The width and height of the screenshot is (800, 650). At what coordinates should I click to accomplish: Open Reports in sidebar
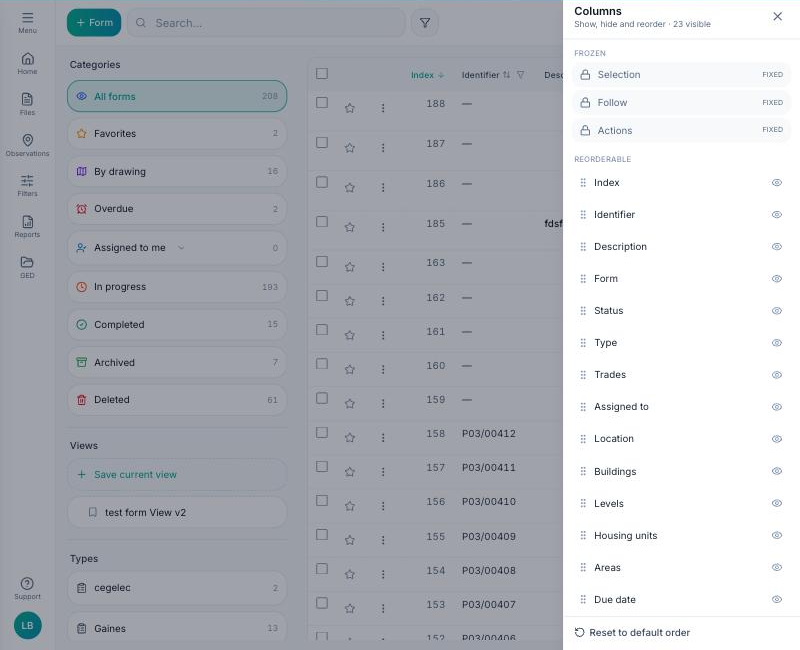point(28,227)
